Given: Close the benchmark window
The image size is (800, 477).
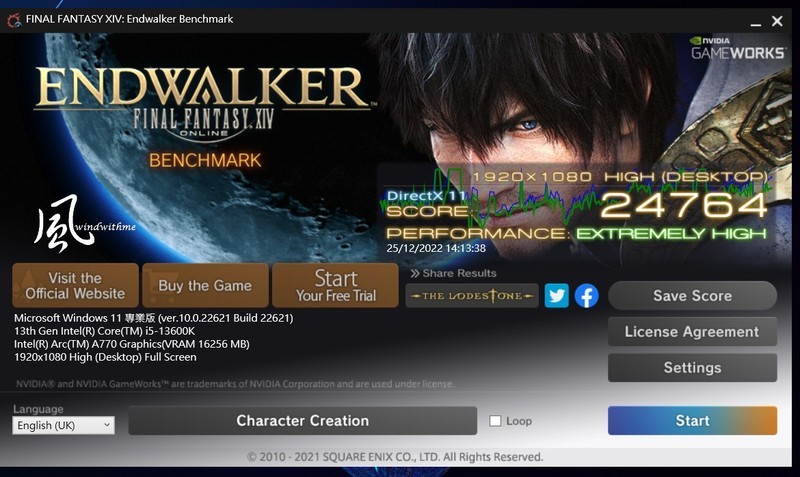Looking at the screenshot, I should tap(777, 21).
